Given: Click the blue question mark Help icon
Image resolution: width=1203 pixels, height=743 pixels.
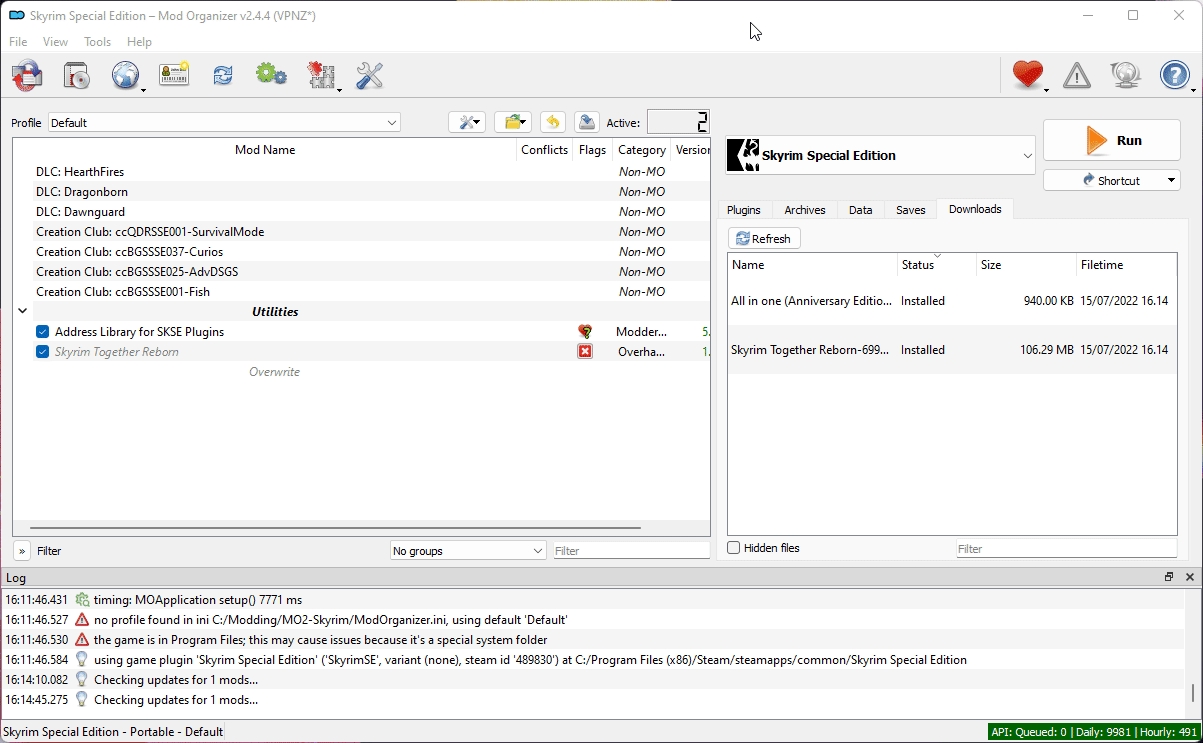Looking at the screenshot, I should click(1174, 76).
